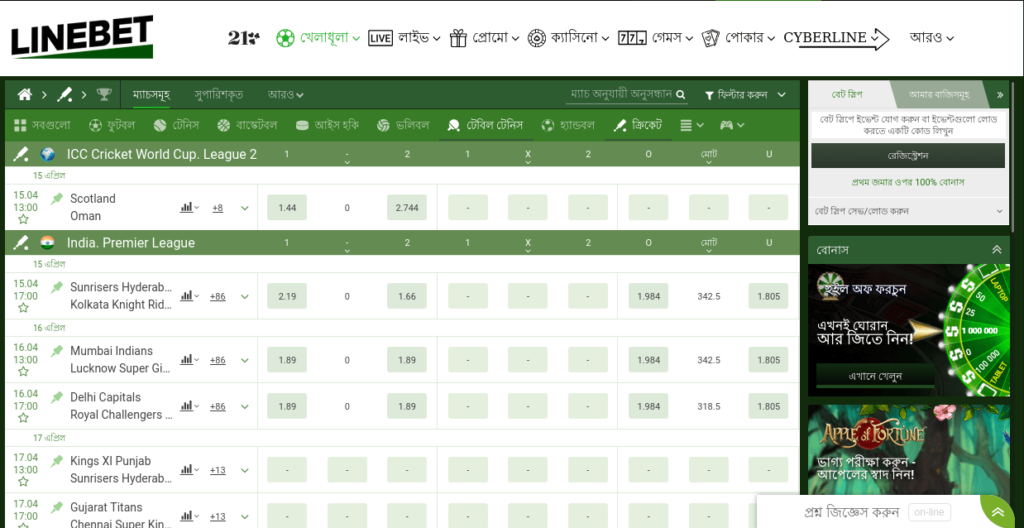The width and height of the screenshot is (1024, 528).
Task: Expand বেট স্লিপ সেভ/লোড করুন section
Action: pos(908,211)
